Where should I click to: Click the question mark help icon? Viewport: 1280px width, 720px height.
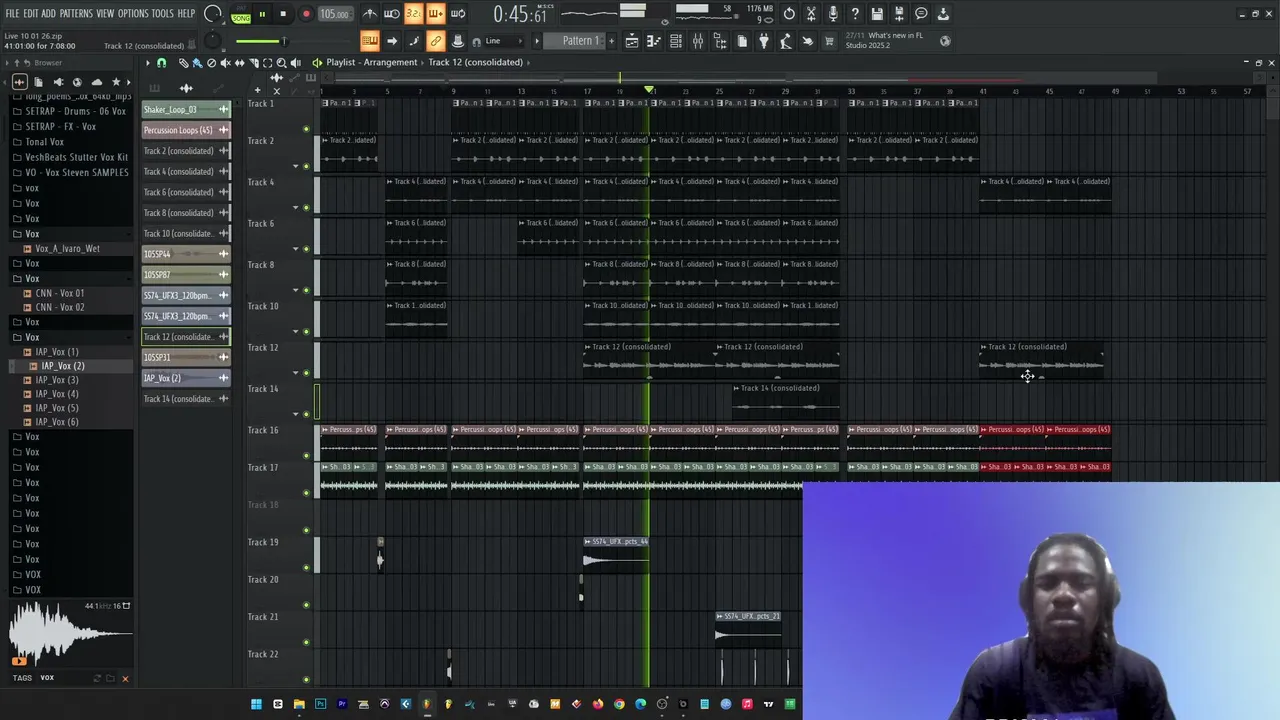pos(855,14)
